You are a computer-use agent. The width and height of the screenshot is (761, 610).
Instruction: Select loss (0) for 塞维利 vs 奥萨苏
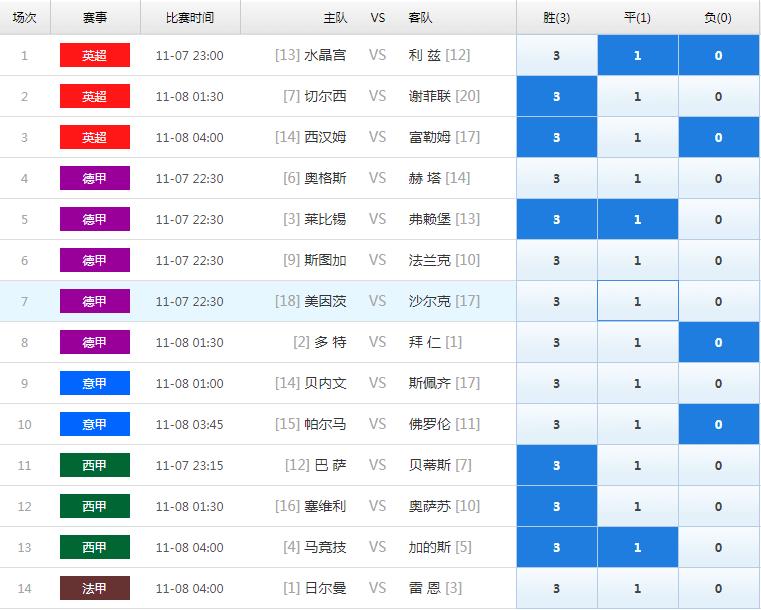pyautogui.click(x=718, y=506)
